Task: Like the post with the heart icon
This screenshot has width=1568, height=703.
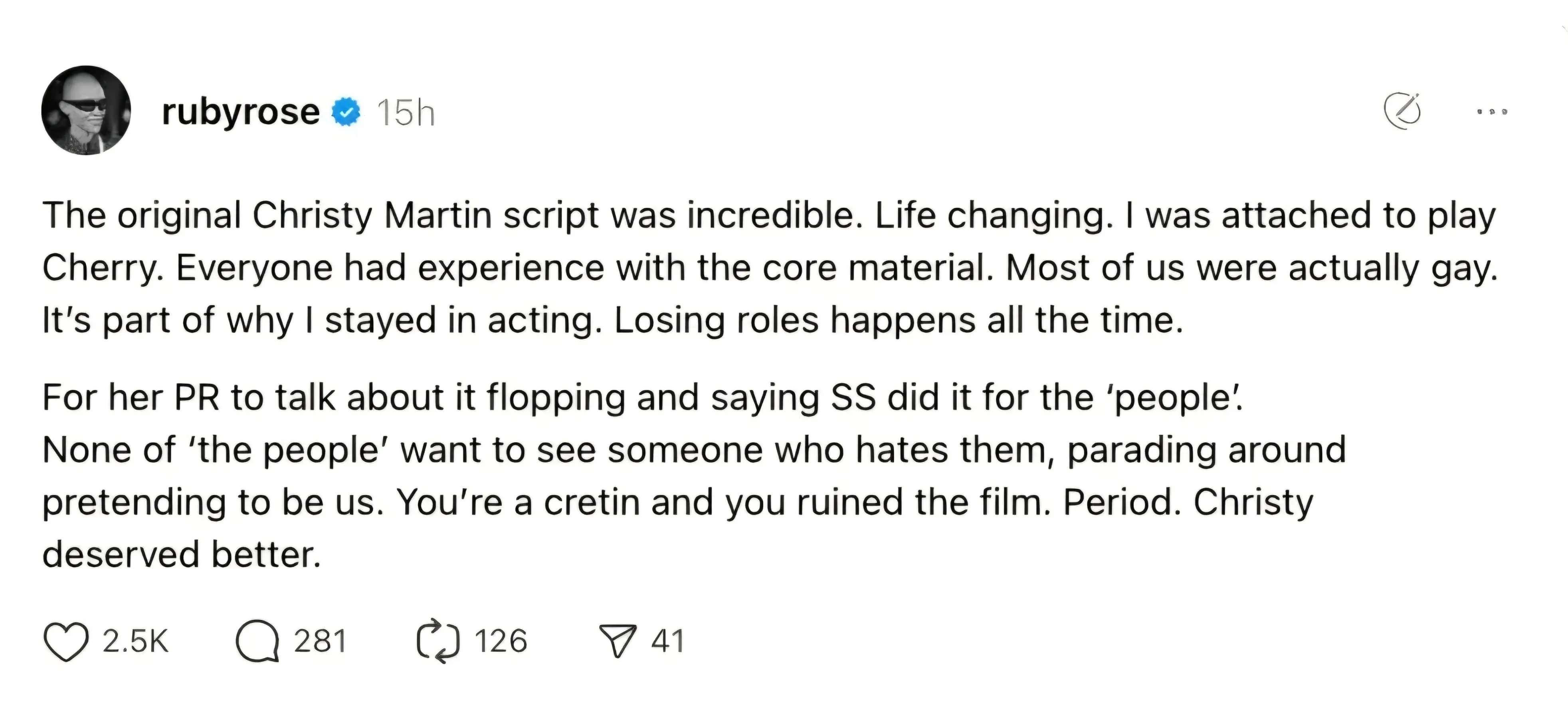Action: tap(66, 641)
